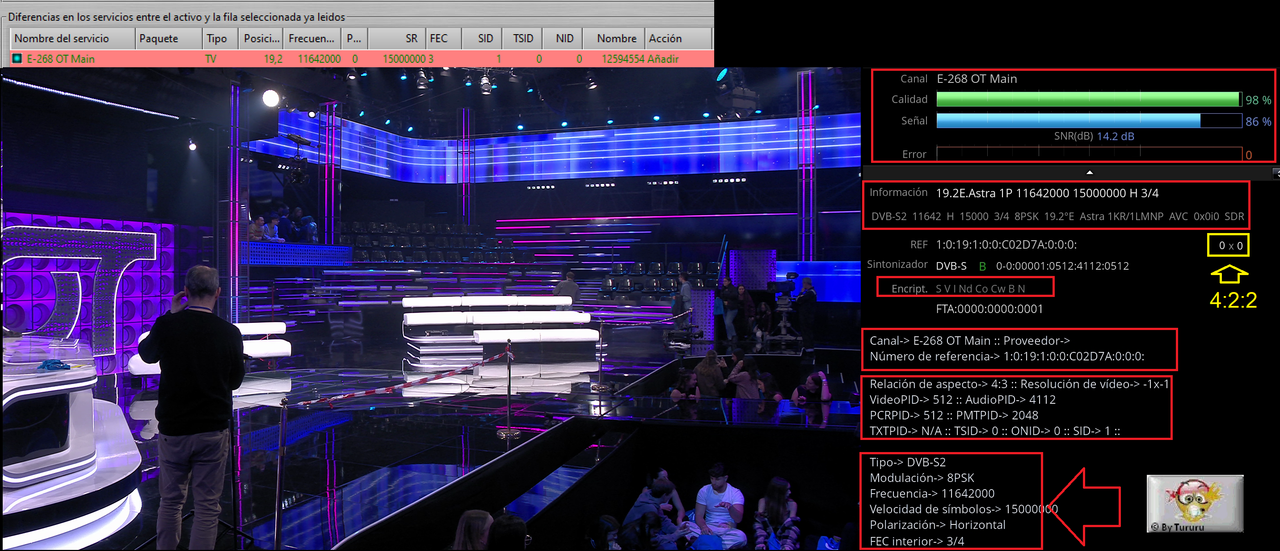Viewport: 1280px width, 551px height.
Task: Click the 98 % quality value
Action: [1258, 100]
